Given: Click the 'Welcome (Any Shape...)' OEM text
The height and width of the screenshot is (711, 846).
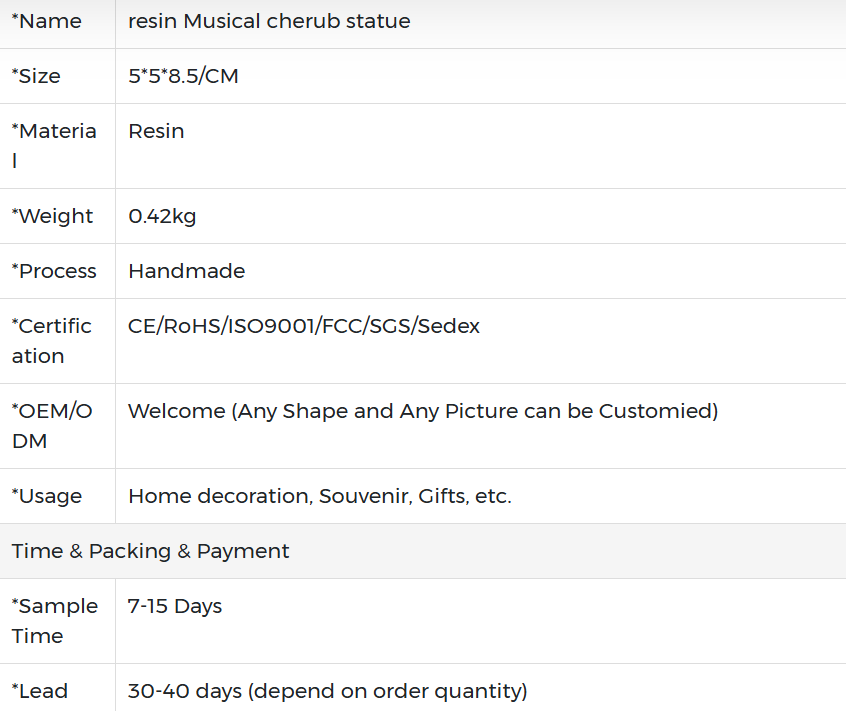Looking at the screenshot, I should [423, 411].
